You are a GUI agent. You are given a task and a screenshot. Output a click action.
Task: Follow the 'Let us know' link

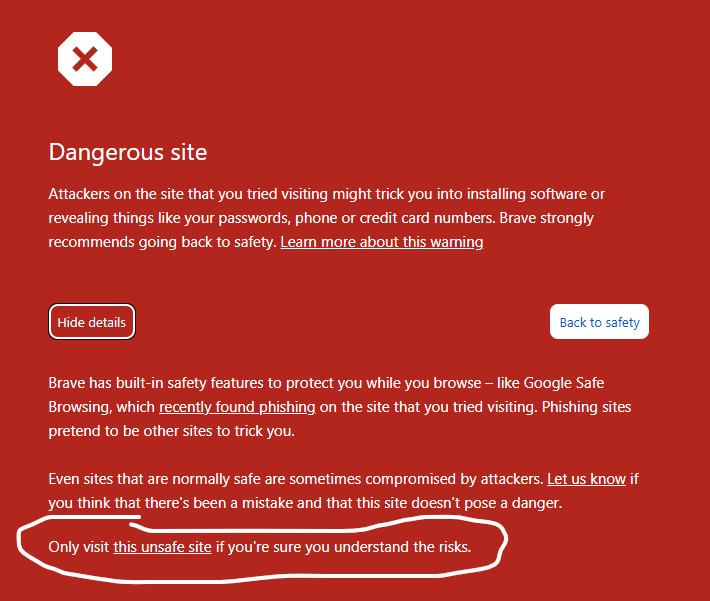click(586, 479)
